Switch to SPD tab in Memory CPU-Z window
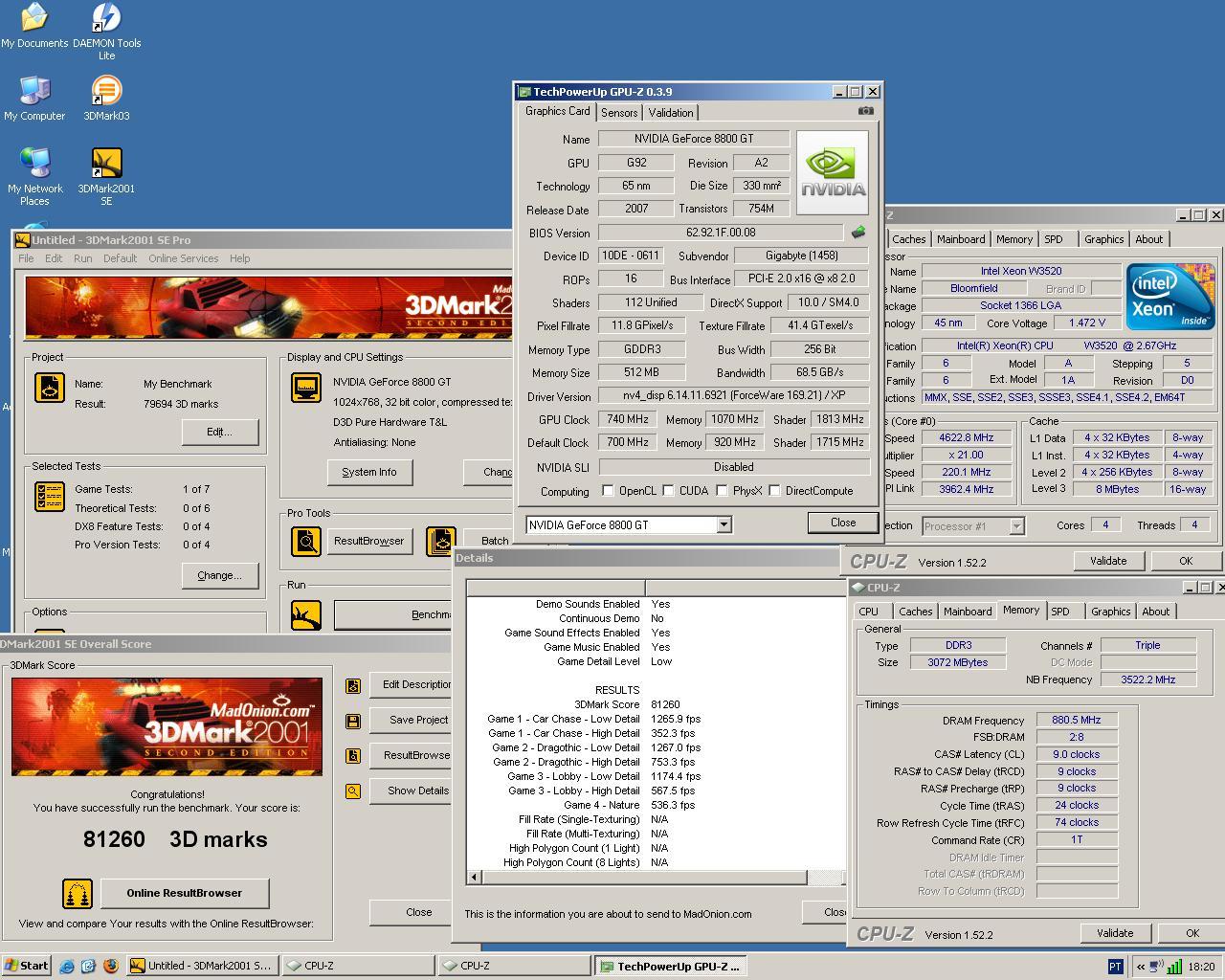 1060,612
